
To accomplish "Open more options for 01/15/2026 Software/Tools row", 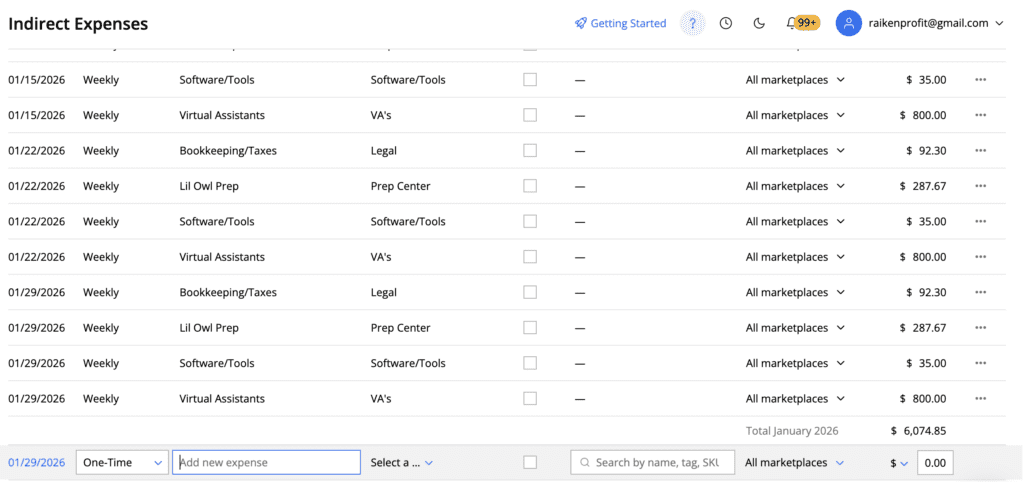I will [980, 80].
